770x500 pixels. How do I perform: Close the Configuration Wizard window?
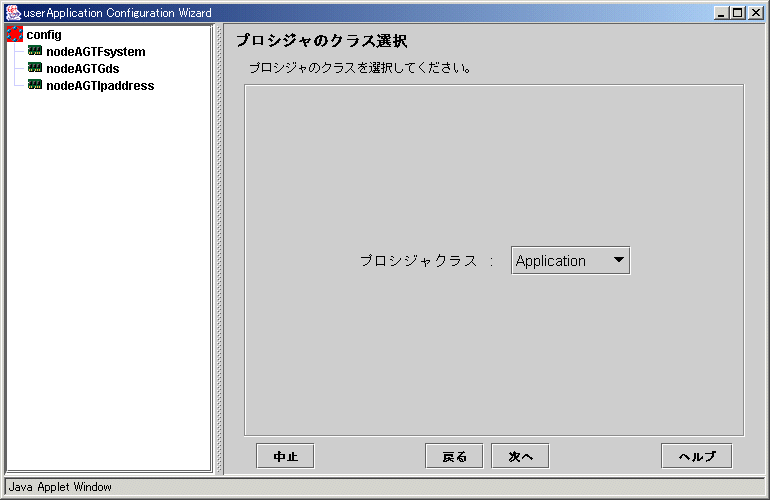[x=755, y=13]
